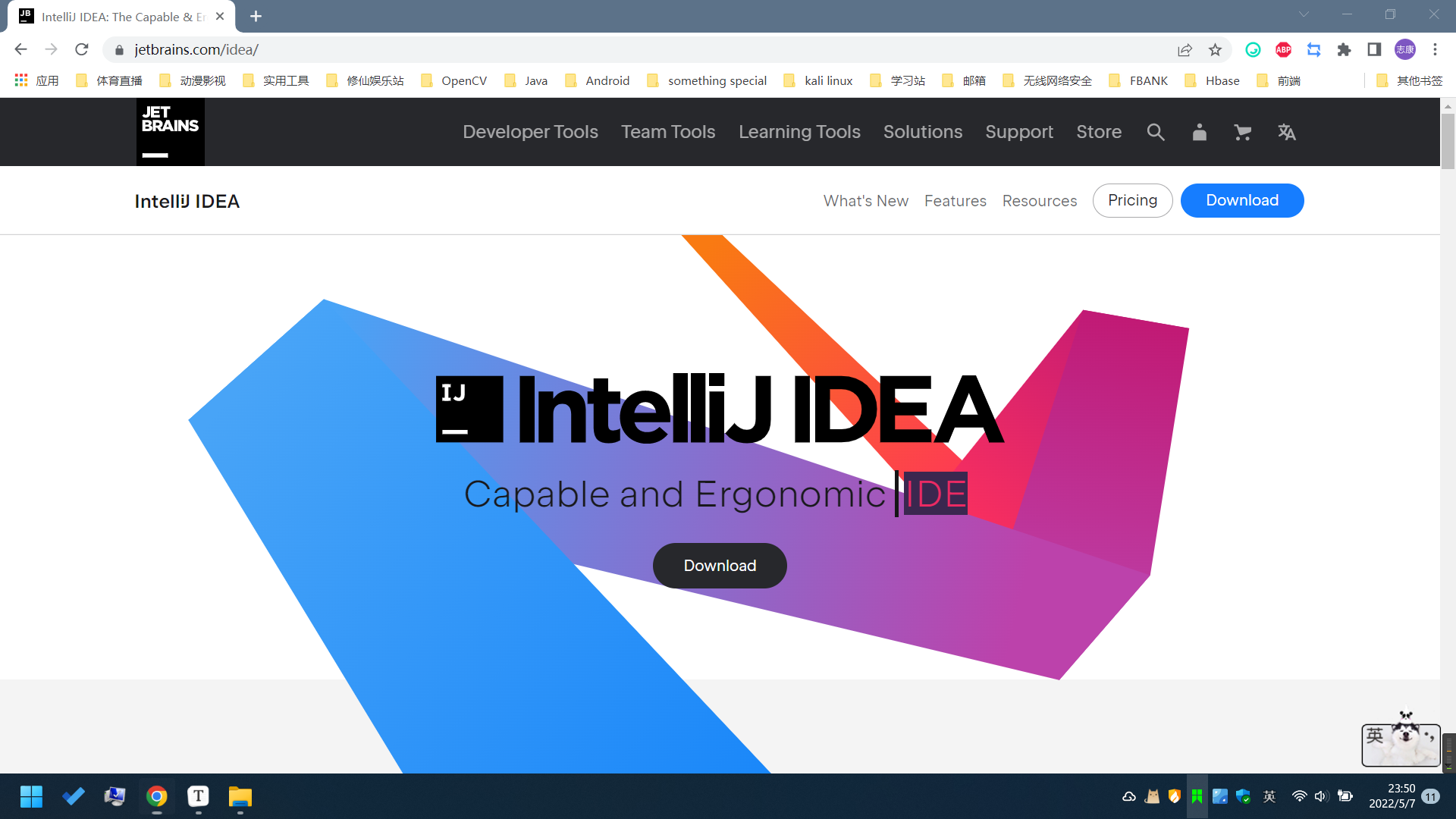Click the IntelliJ IDEA IJ logo in hero
Screen dimensions: 1456x819
point(469,409)
